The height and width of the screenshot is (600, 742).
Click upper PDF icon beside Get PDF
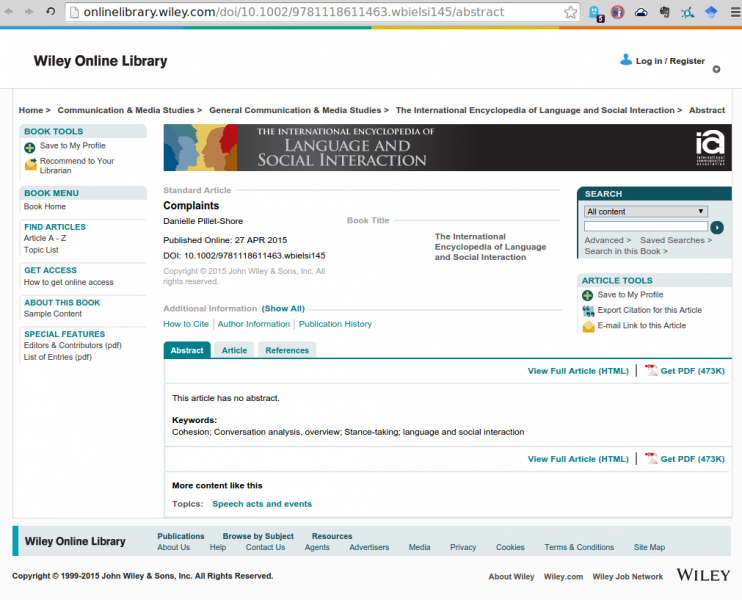pos(651,370)
